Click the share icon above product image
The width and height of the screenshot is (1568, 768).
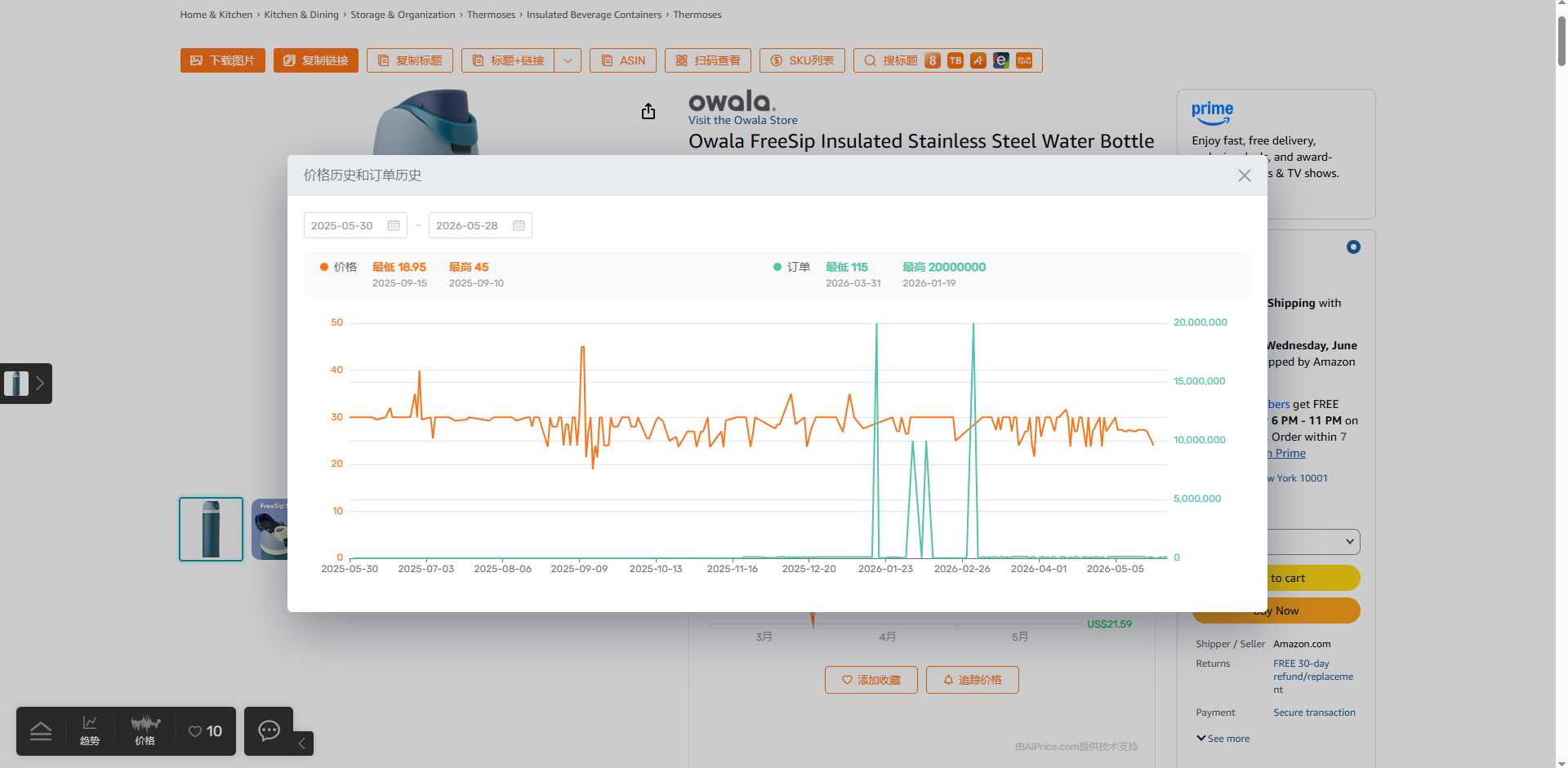tap(648, 111)
